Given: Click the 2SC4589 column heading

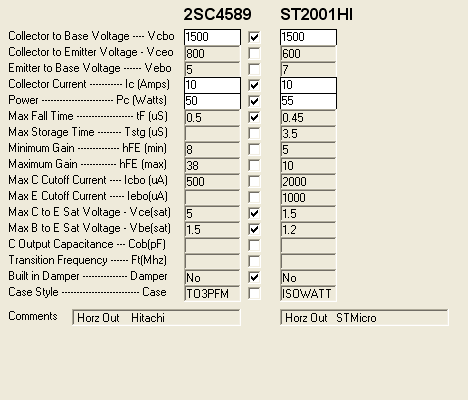Looking at the screenshot, I should (x=217, y=14).
